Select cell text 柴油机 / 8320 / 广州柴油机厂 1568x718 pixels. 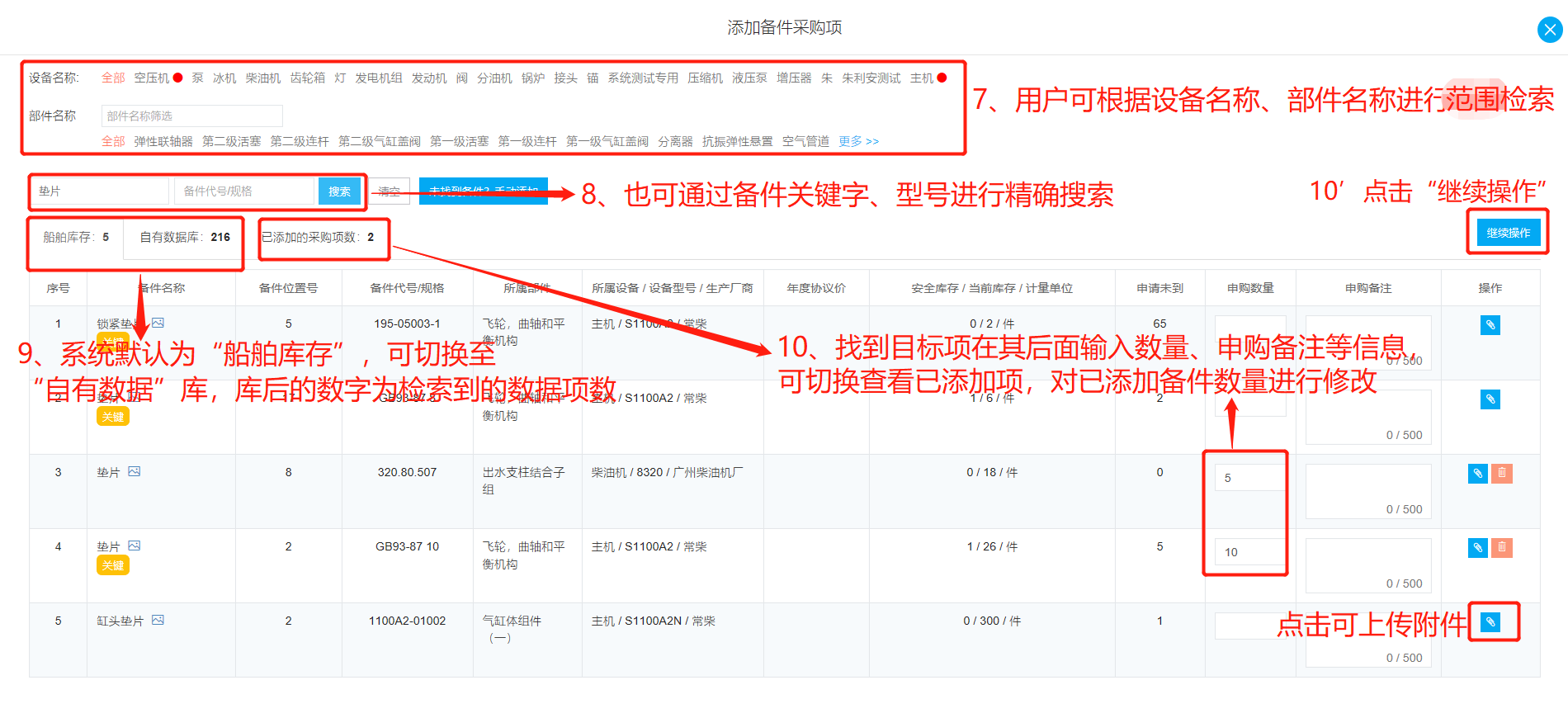pyautogui.click(x=667, y=472)
